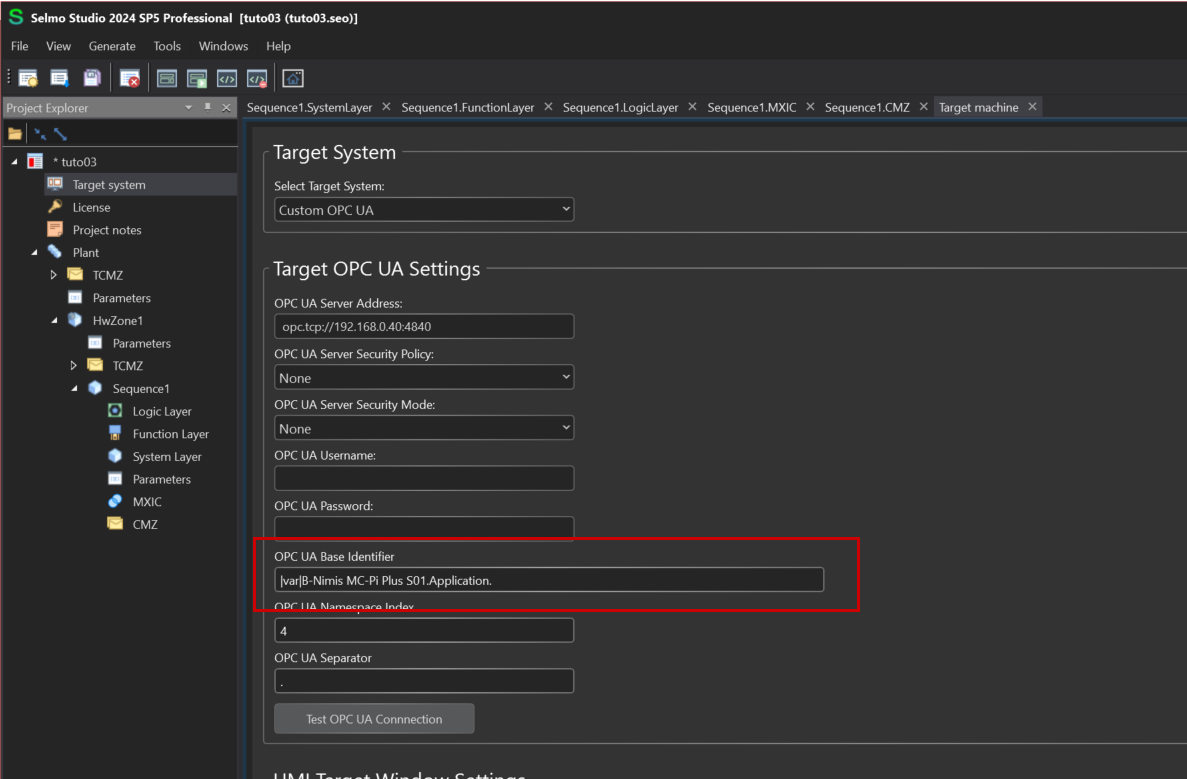Switch to Sequence1.CMZ tab
Viewport: 1187px width, 779px height.
click(868, 108)
